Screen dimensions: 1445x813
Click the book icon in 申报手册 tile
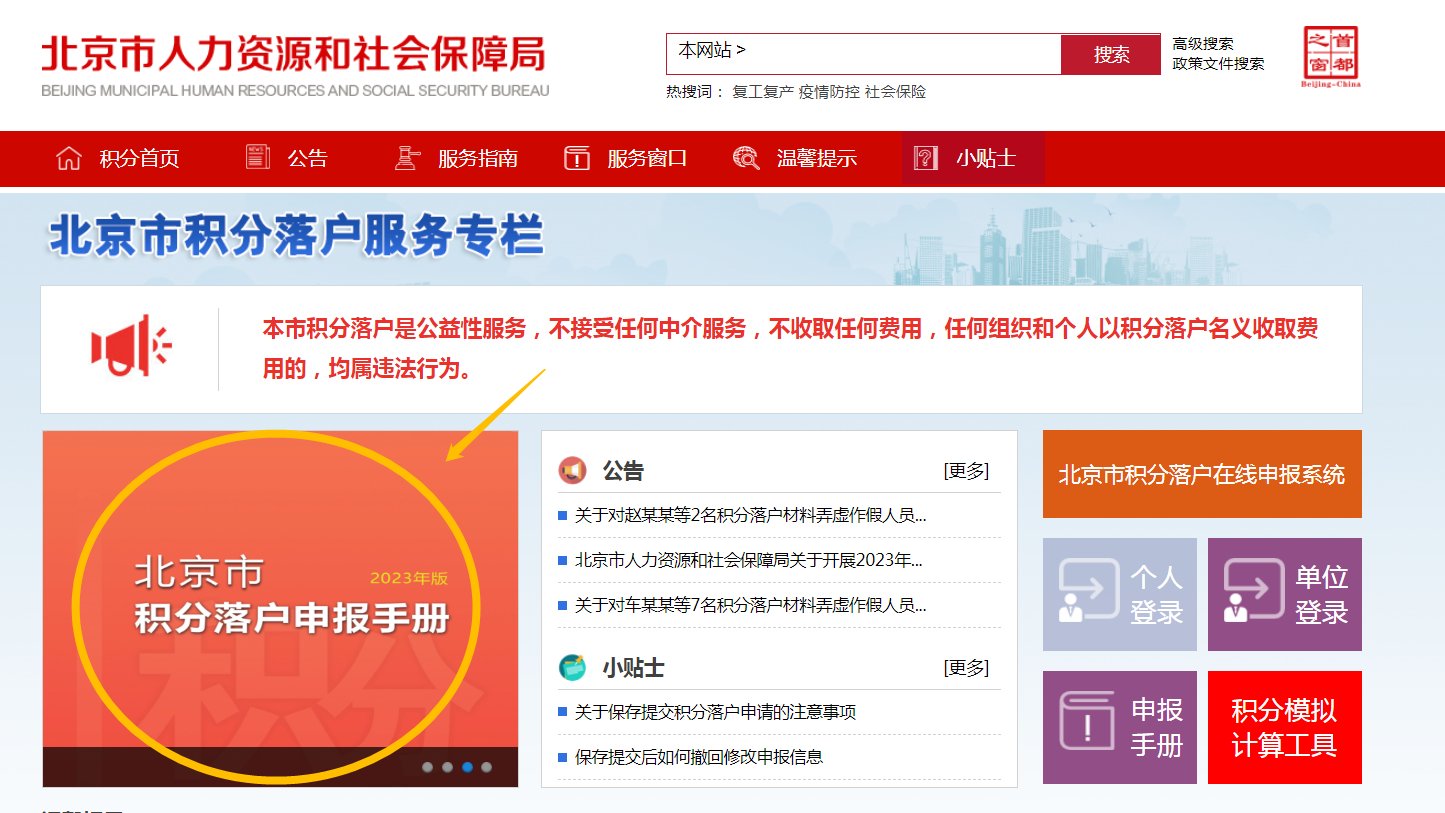coord(1087,721)
